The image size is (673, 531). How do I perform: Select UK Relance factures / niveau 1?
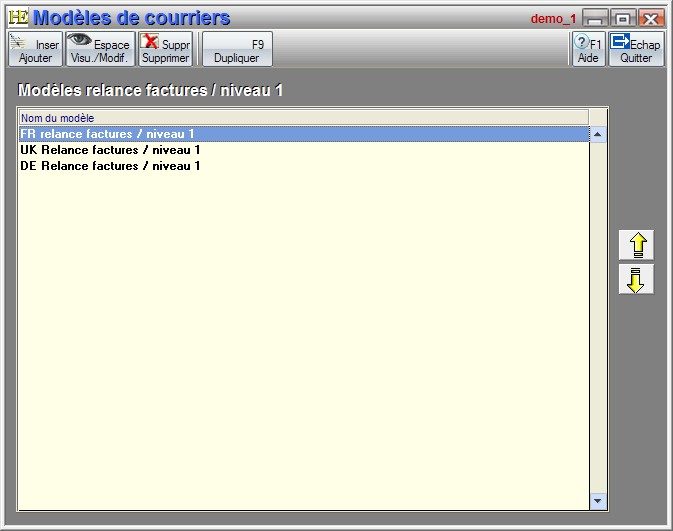click(x=304, y=150)
